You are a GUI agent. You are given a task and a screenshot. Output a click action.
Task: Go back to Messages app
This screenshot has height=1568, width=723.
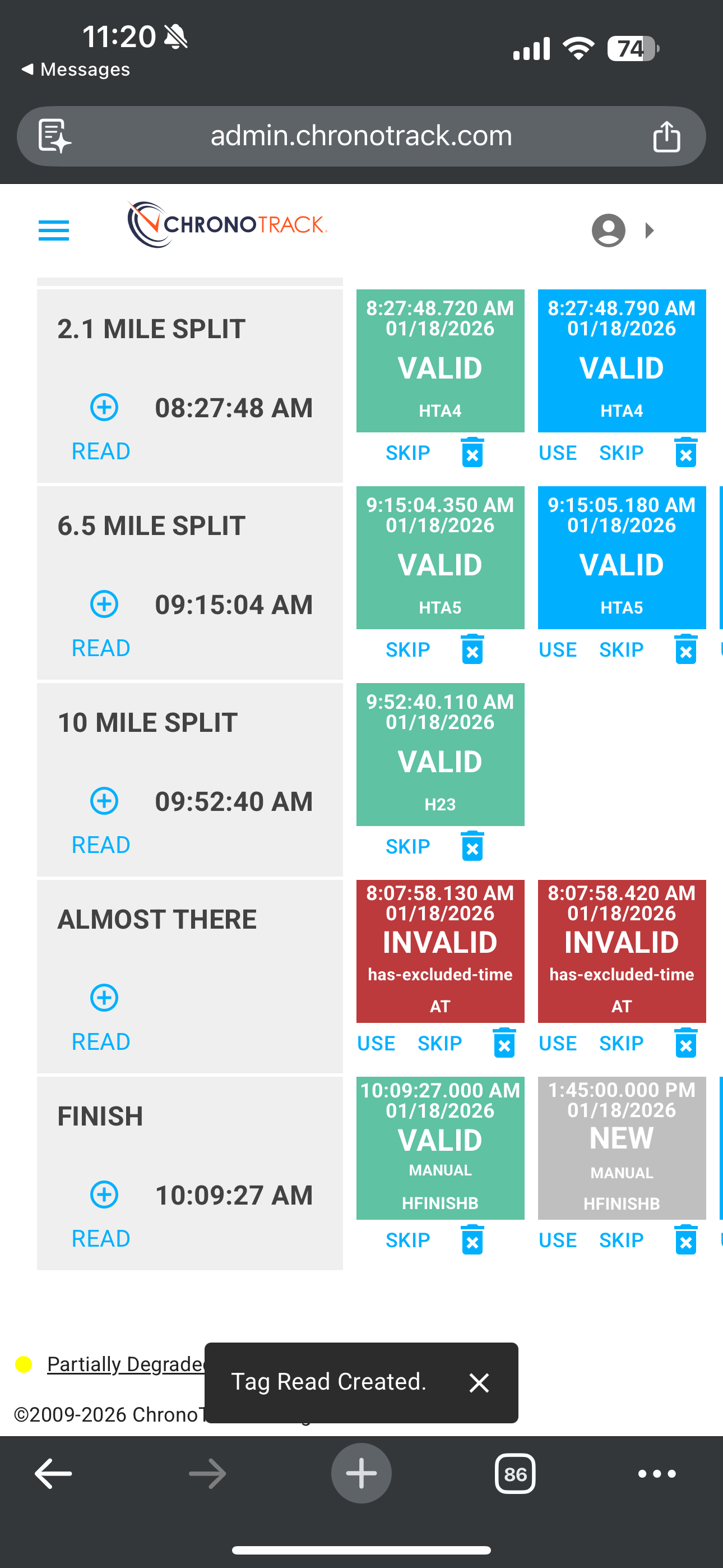pos(76,70)
